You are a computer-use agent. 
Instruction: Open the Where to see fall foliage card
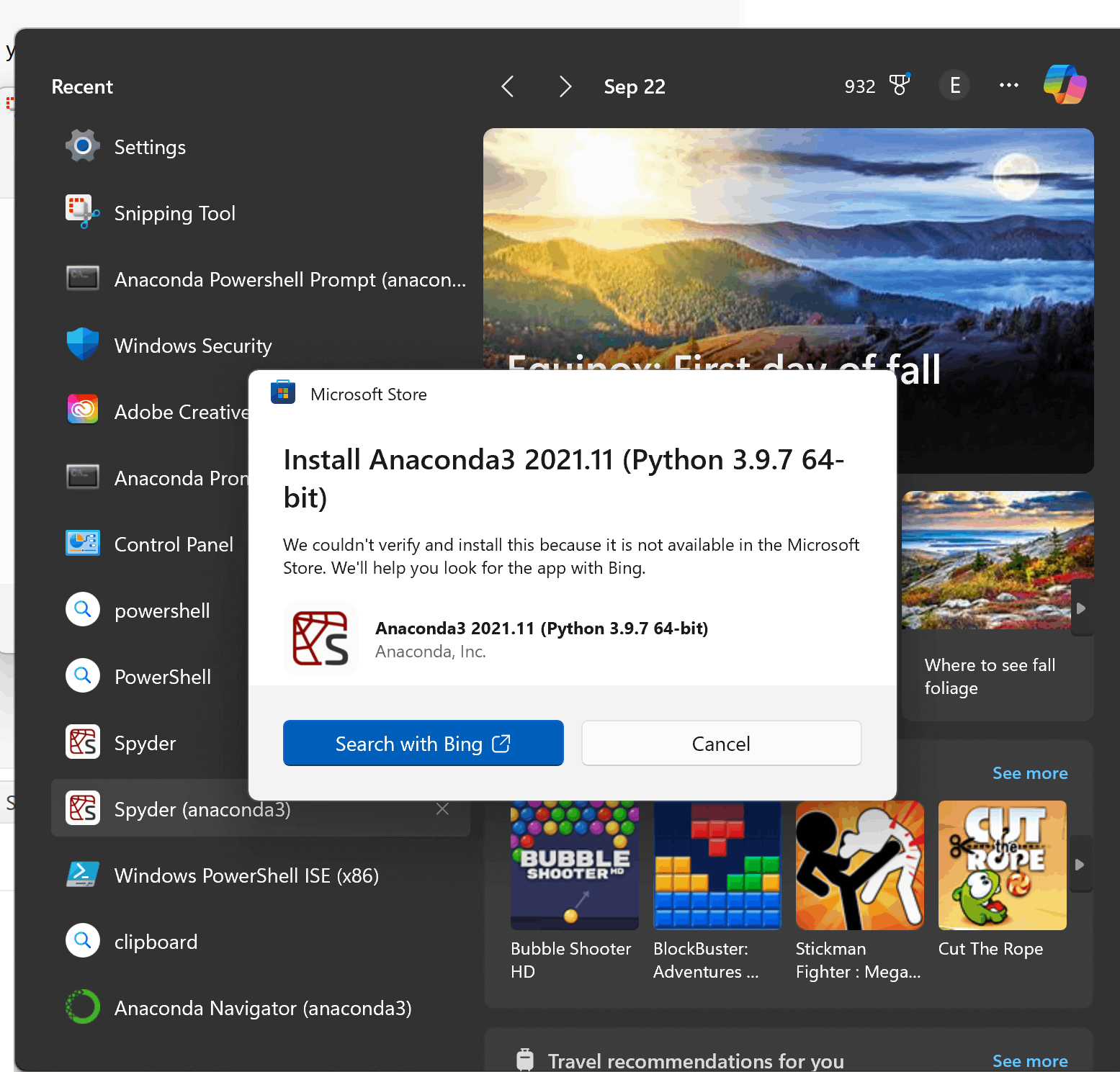[998, 605]
